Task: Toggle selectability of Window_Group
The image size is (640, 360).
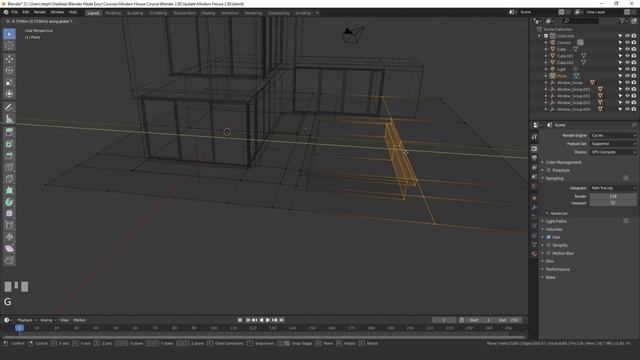Action: [x=620, y=82]
